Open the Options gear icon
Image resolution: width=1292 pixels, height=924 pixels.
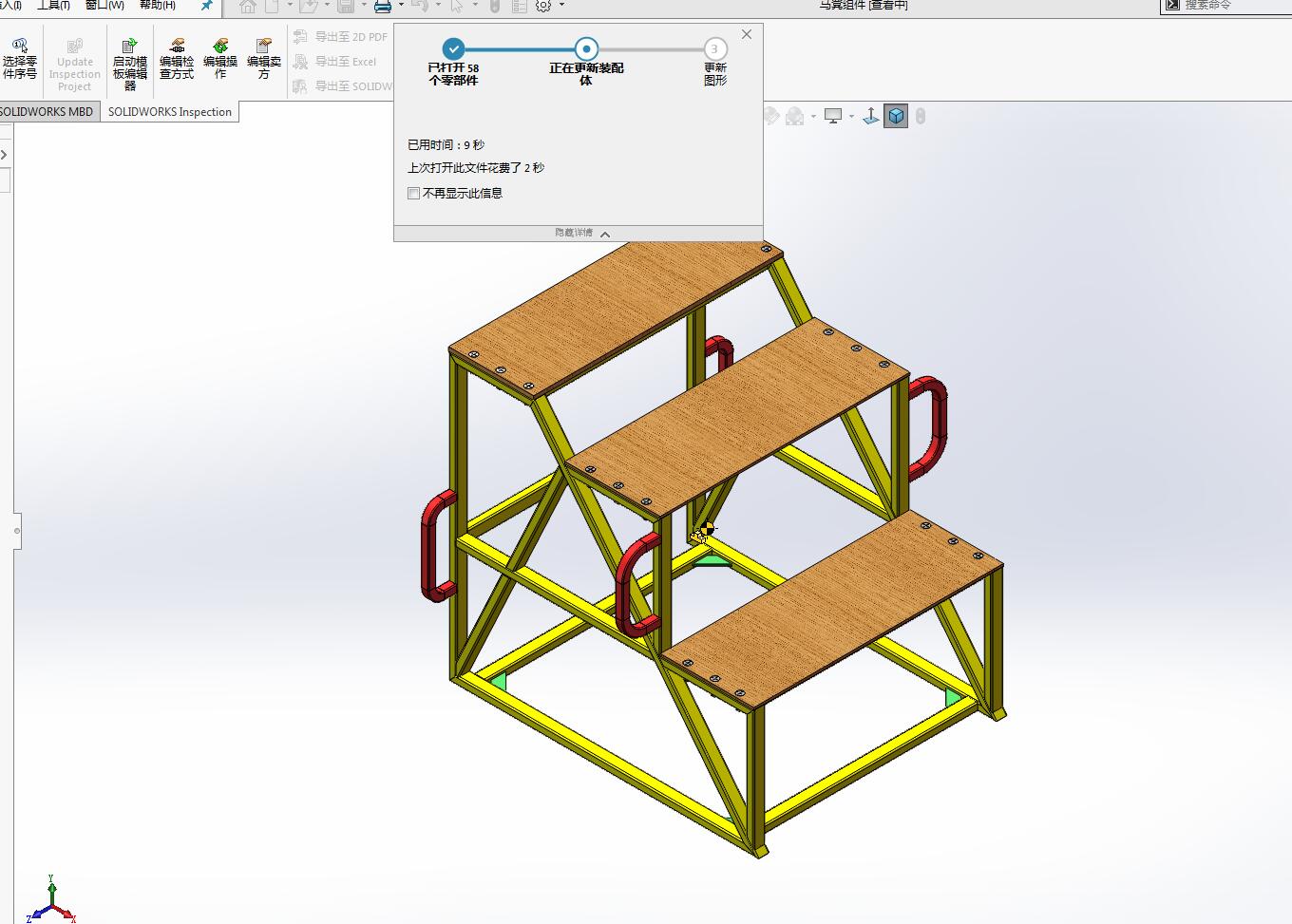pos(543,6)
